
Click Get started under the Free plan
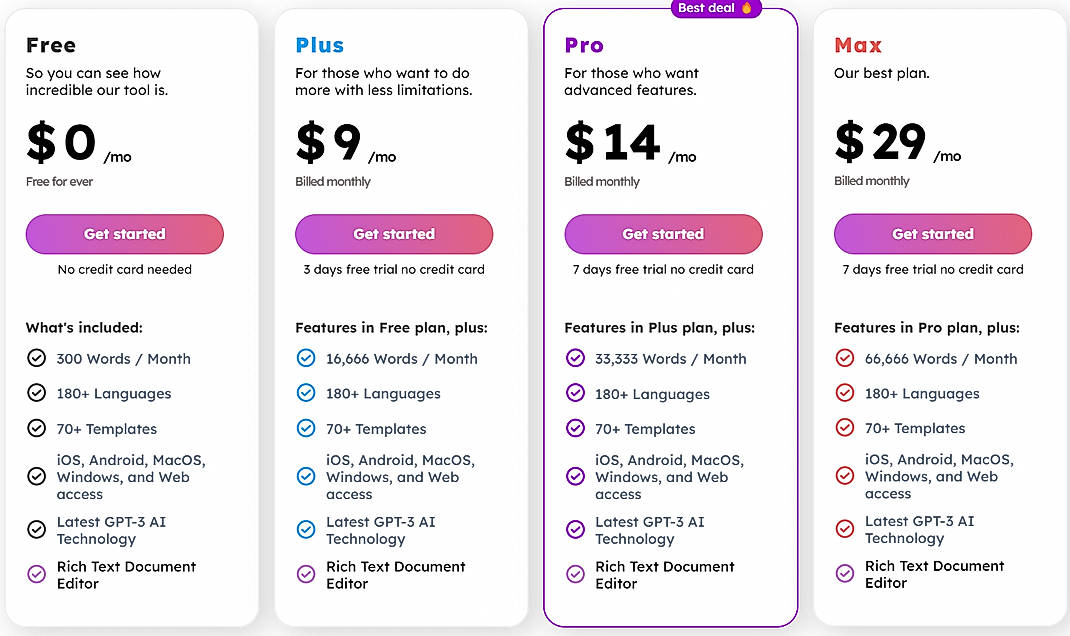(124, 234)
